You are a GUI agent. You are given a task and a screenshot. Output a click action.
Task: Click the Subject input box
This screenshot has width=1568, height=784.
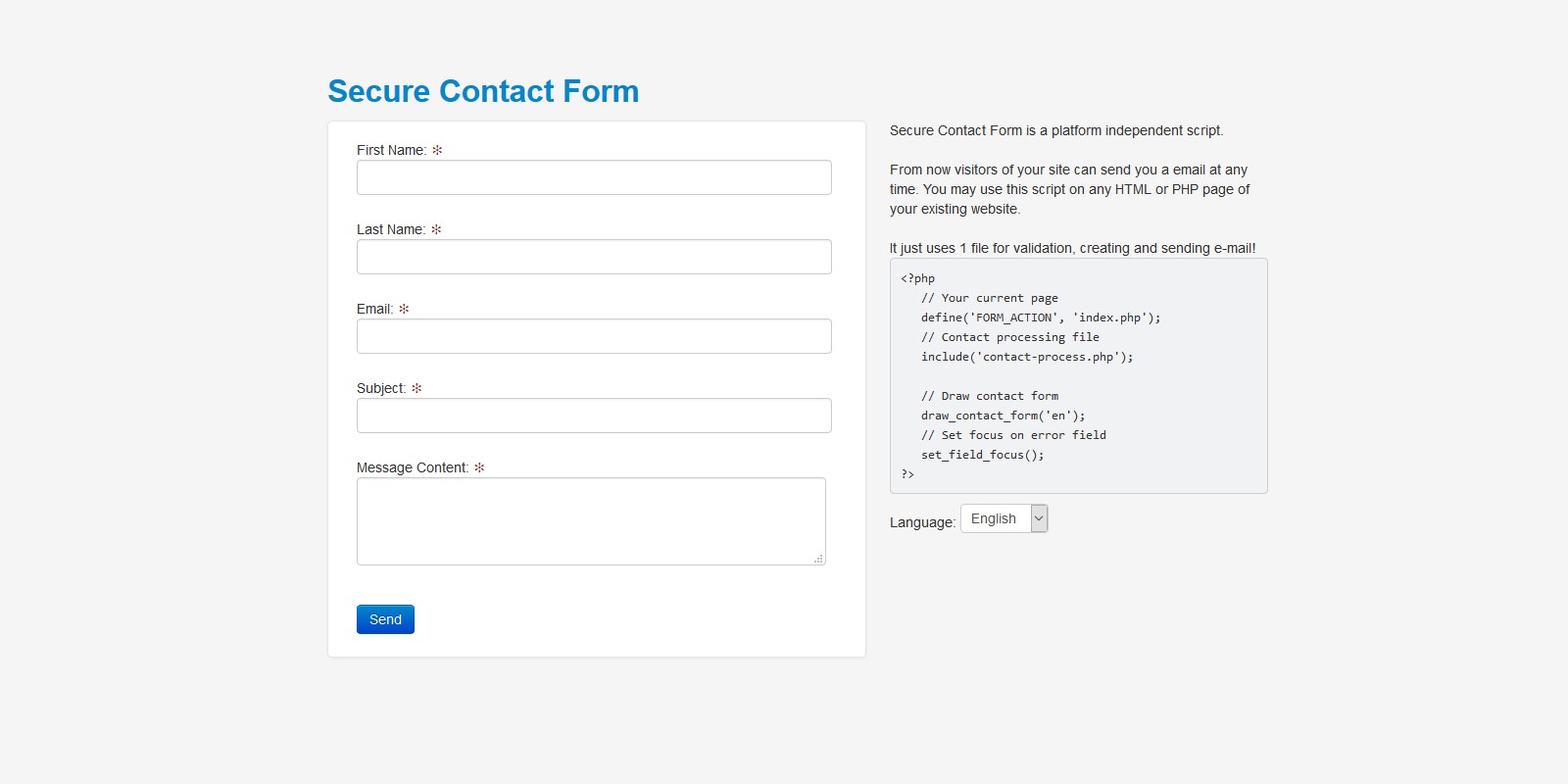point(594,416)
